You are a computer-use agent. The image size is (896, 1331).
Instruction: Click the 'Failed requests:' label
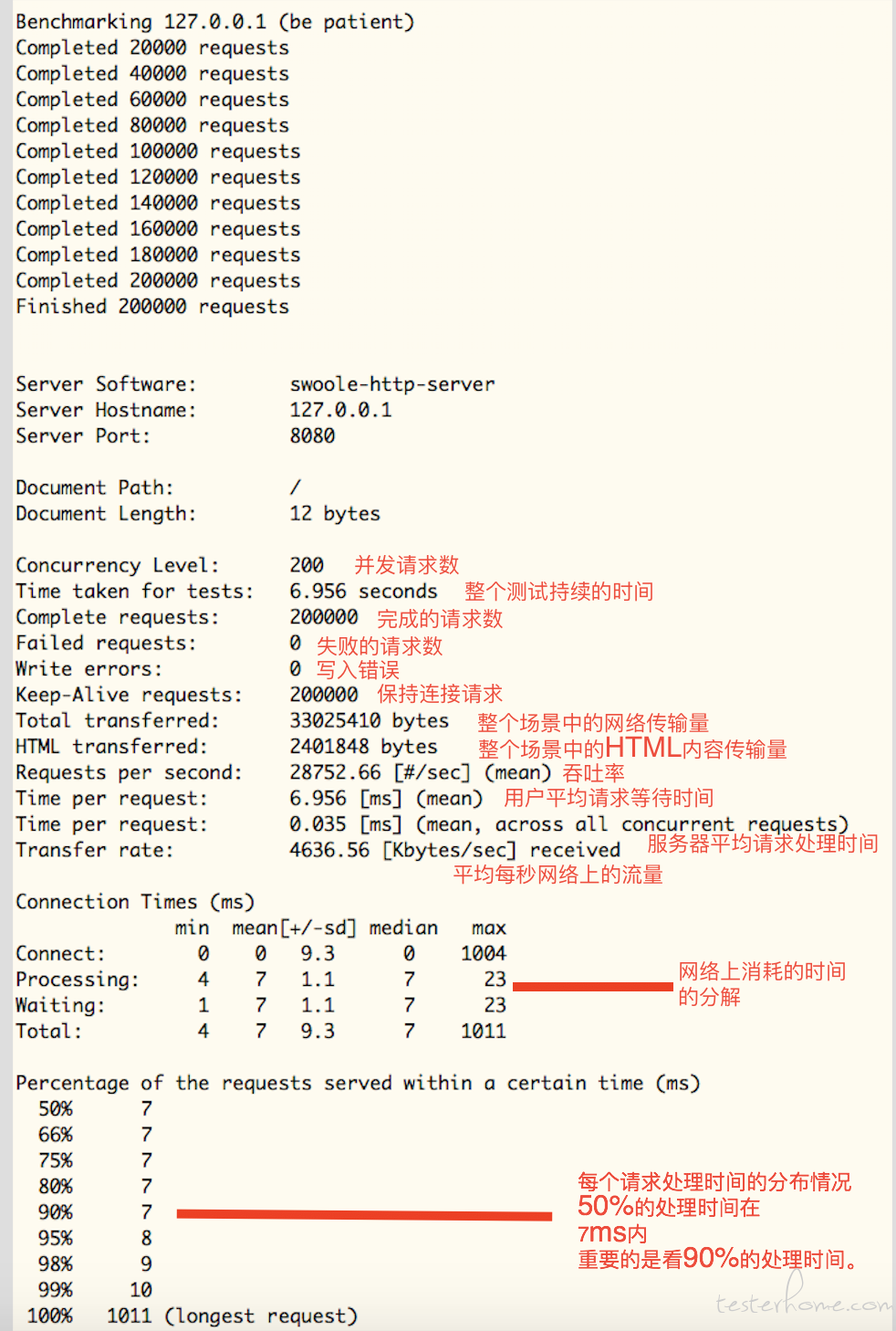(106, 644)
